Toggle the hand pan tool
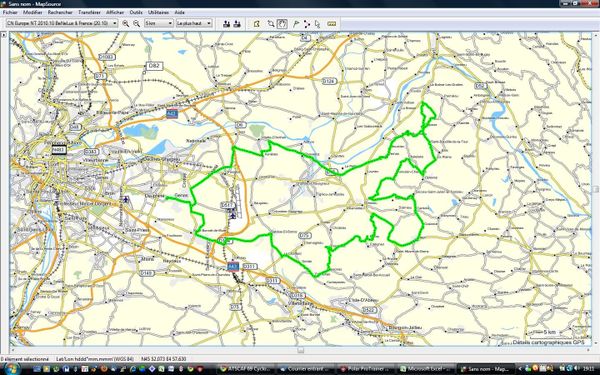The image size is (600, 375). tap(282, 24)
